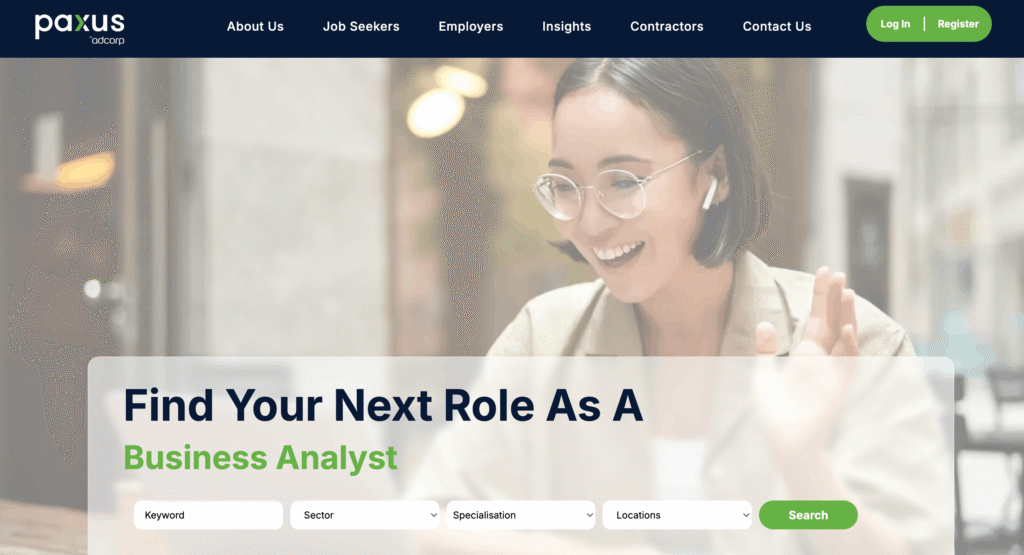This screenshot has width=1024, height=555.
Task: Open the Insights section
Action: (566, 27)
